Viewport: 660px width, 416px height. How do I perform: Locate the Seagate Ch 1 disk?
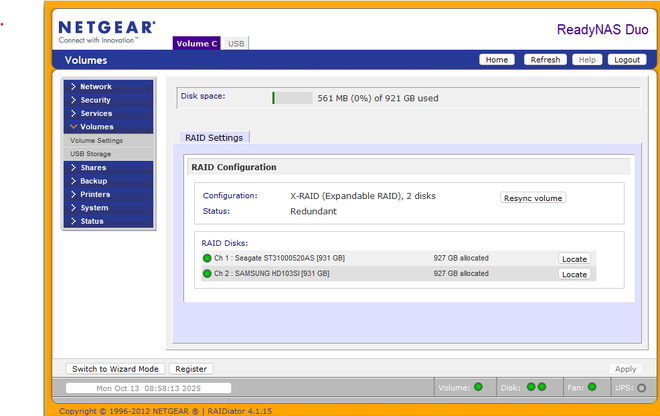[574, 259]
